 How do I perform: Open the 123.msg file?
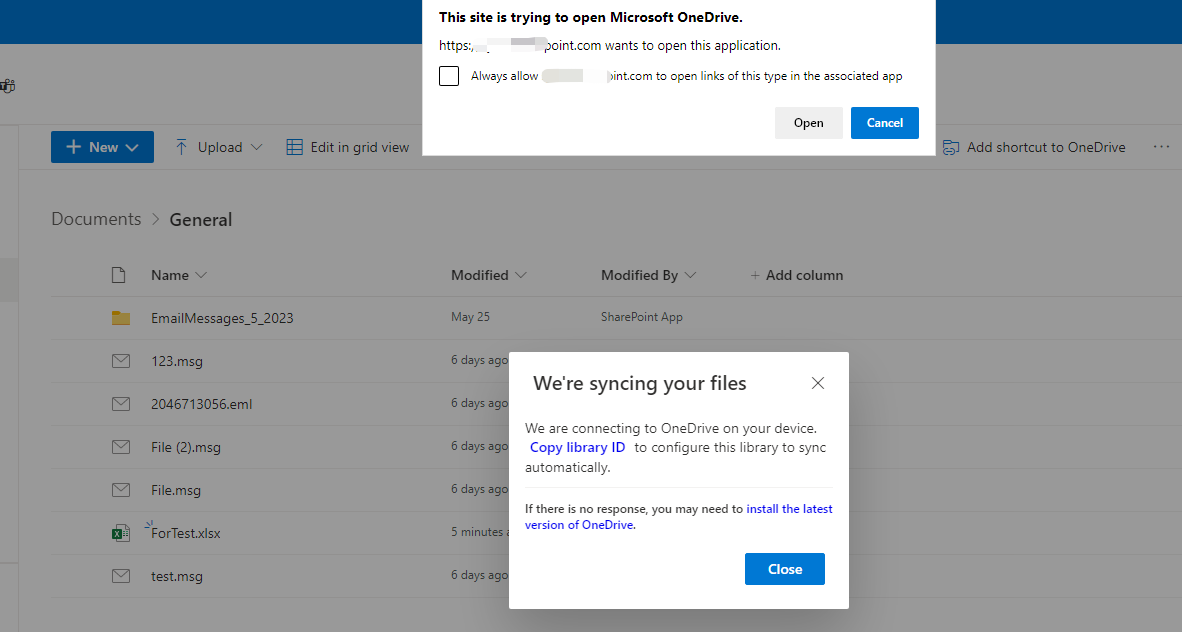point(176,361)
